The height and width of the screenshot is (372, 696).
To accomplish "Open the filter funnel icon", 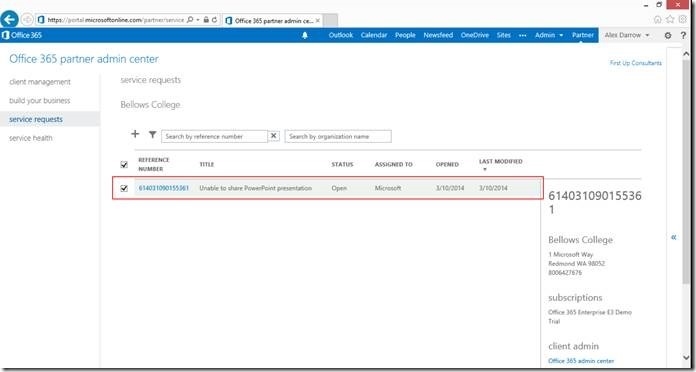I will pyautogui.click(x=152, y=135).
